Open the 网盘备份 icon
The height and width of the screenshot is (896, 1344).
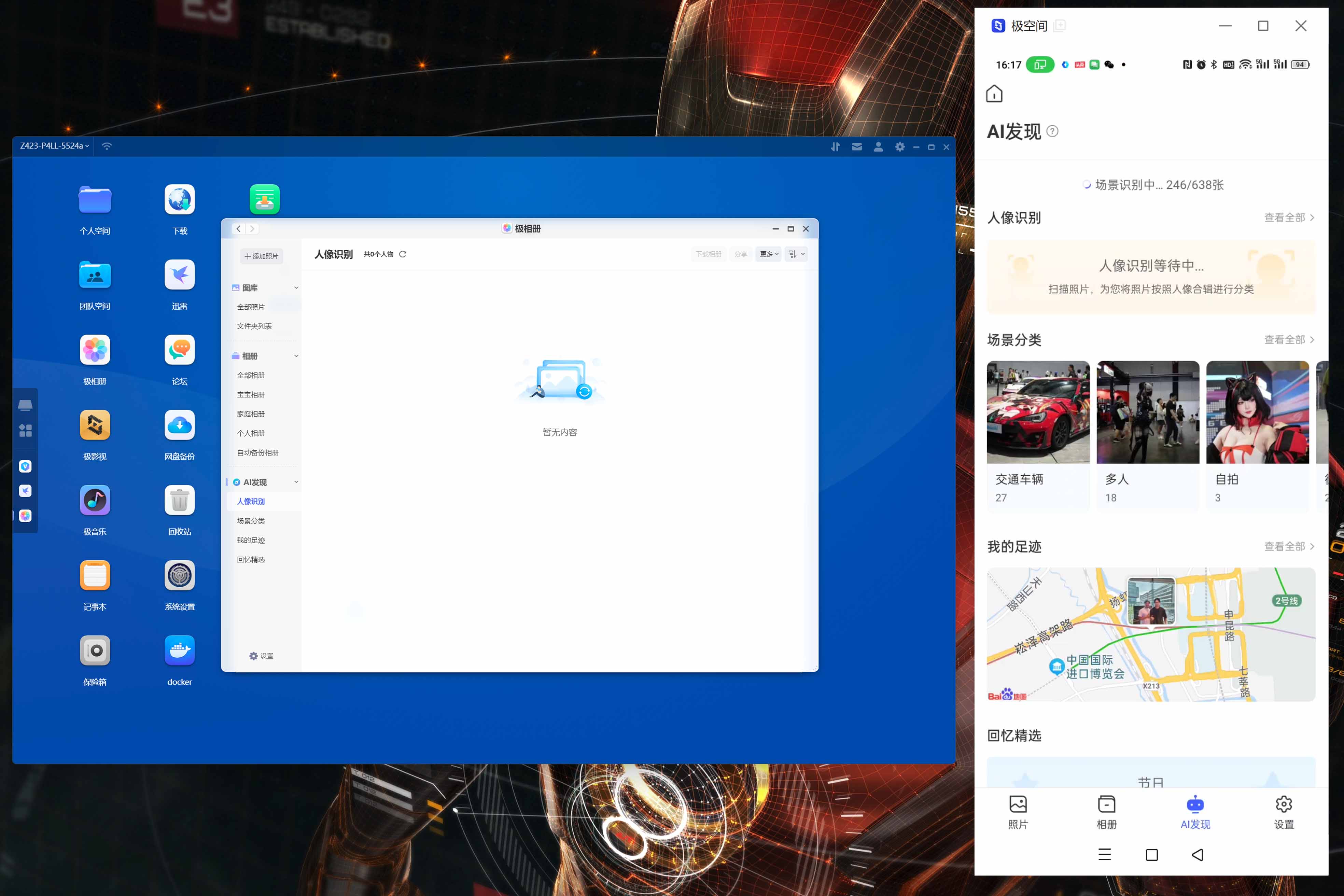tap(179, 425)
